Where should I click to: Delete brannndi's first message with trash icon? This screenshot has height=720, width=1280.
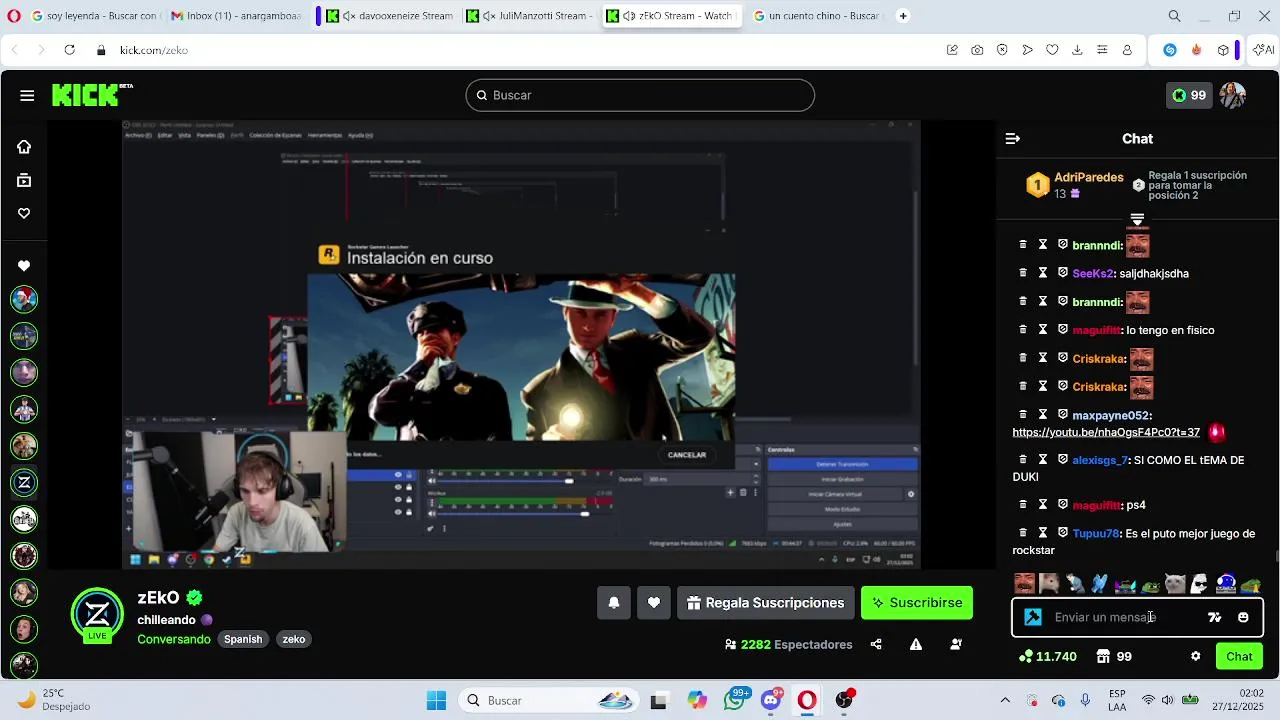tap(1023, 245)
